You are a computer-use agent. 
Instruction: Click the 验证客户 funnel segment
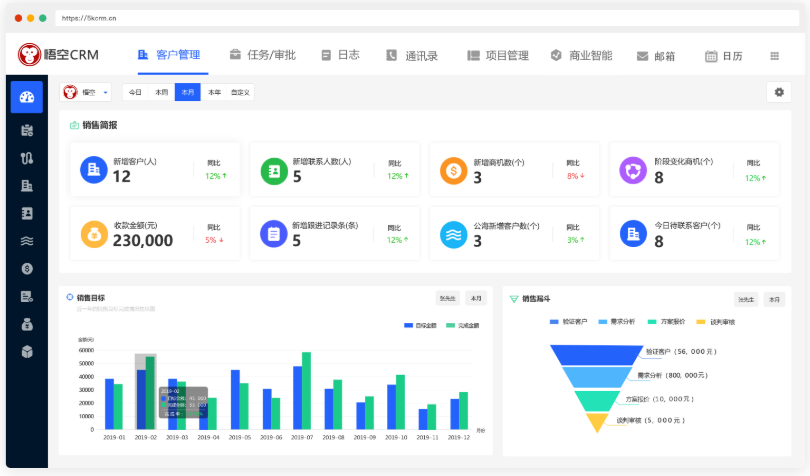click(x=597, y=356)
